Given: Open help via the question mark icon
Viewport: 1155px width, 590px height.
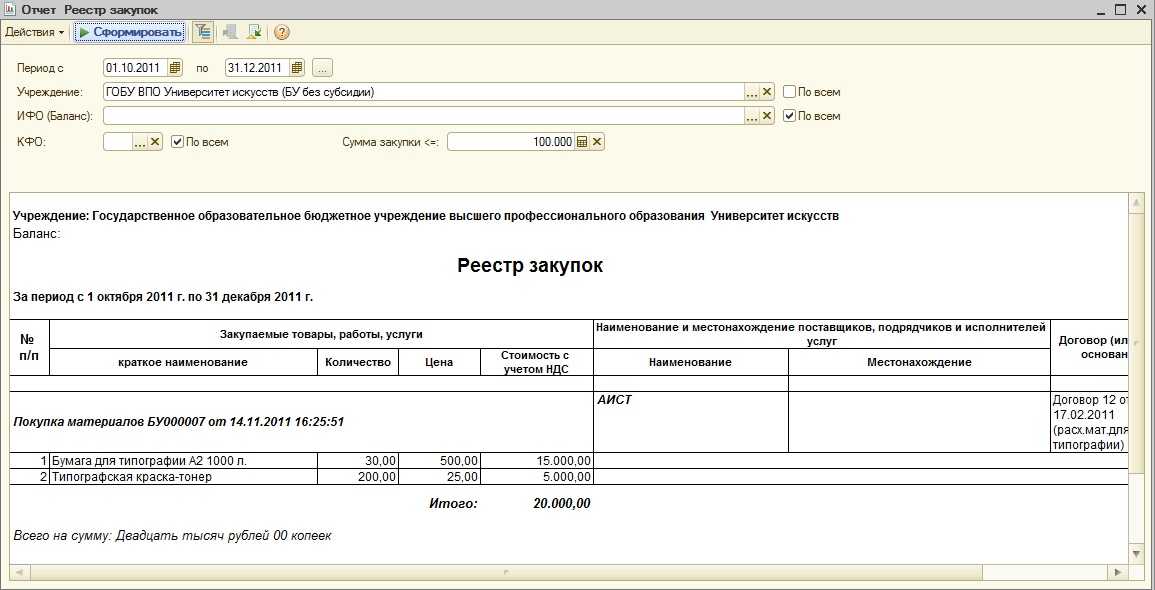Looking at the screenshot, I should pos(281,32).
